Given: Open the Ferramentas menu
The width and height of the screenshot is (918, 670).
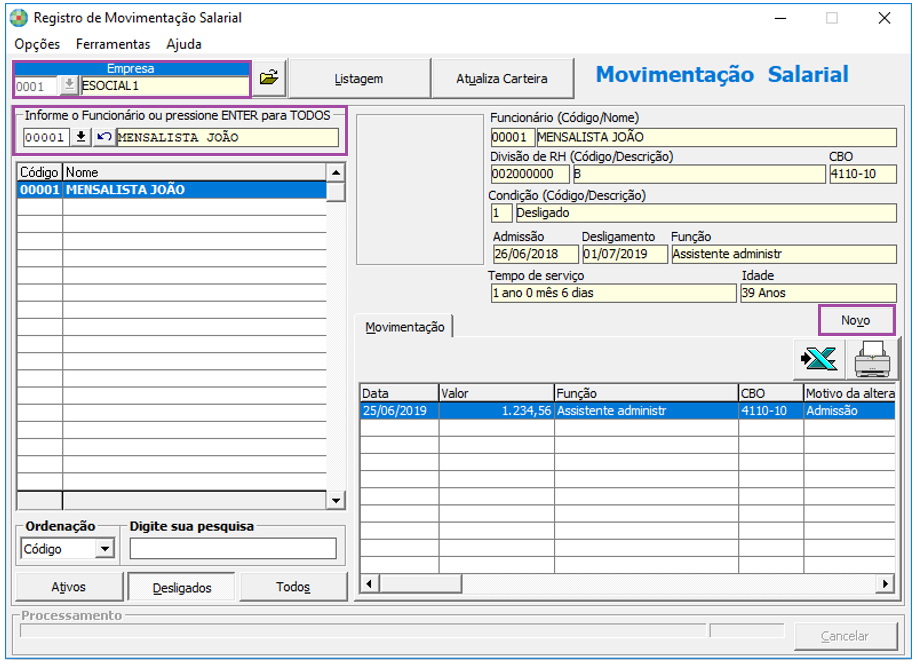Looking at the screenshot, I should [x=113, y=44].
